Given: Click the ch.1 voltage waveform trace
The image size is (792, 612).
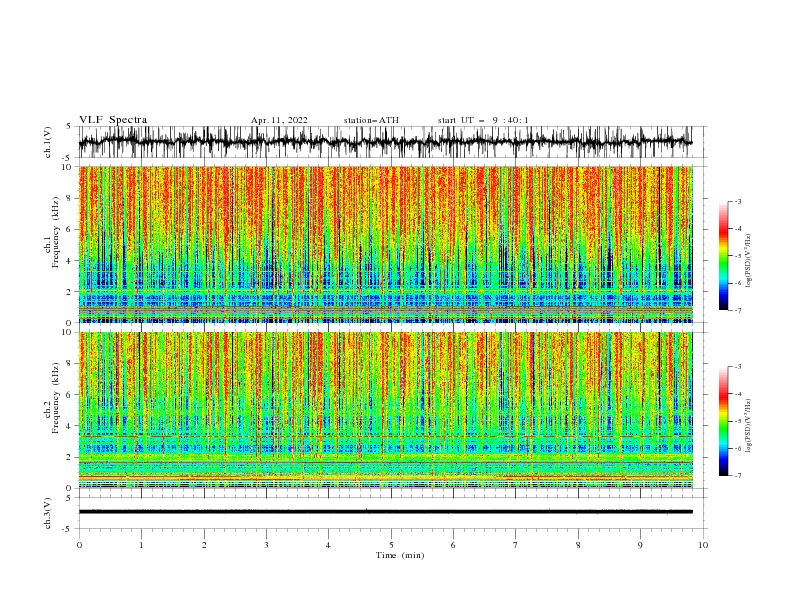Looking at the screenshot, I should pos(385,142).
